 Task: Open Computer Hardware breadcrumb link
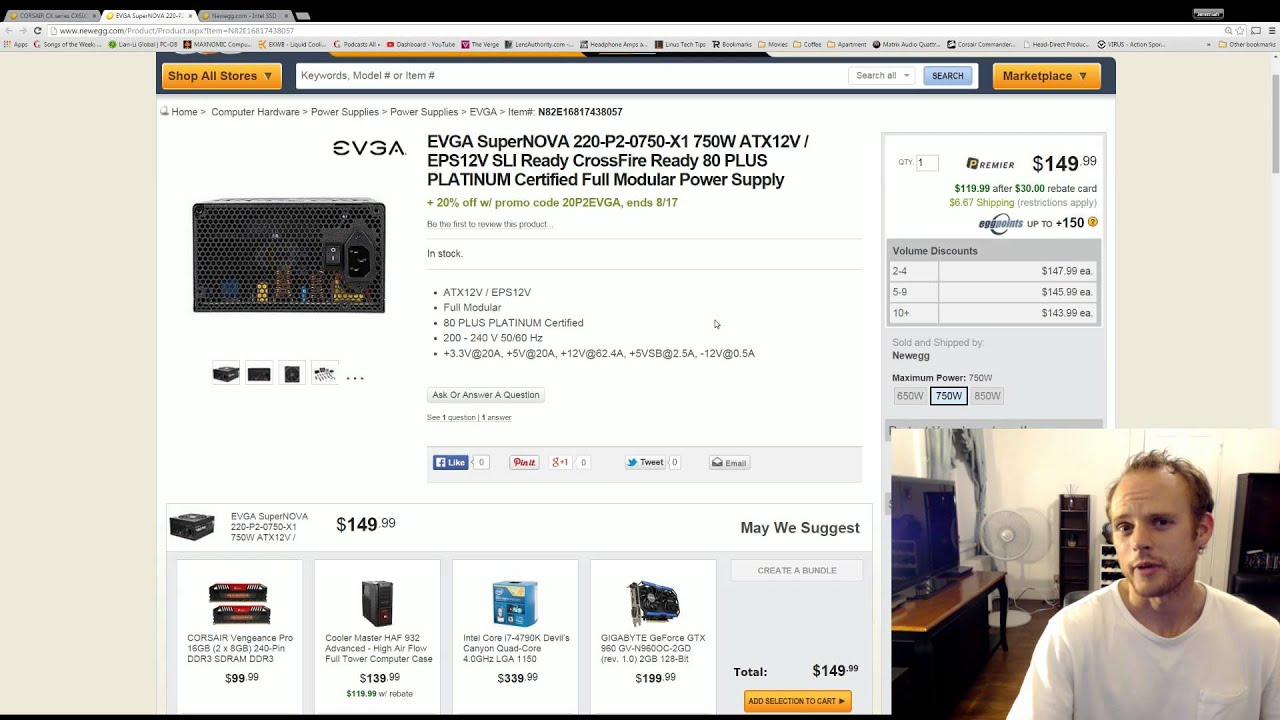pos(255,112)
